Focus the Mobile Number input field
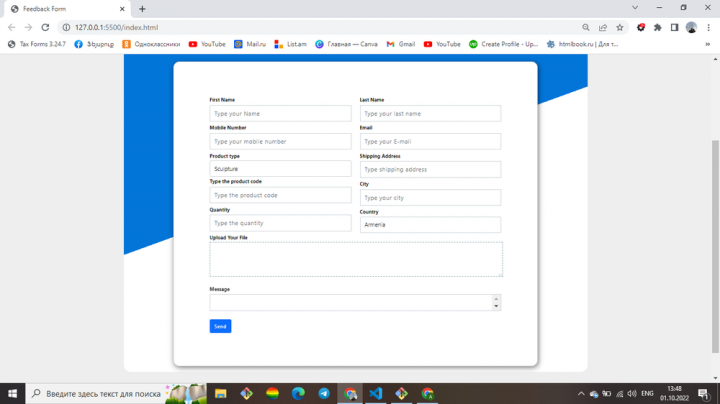Image resolution: width=720 pixels, height=404 pixels. click(x=281, y=141)
